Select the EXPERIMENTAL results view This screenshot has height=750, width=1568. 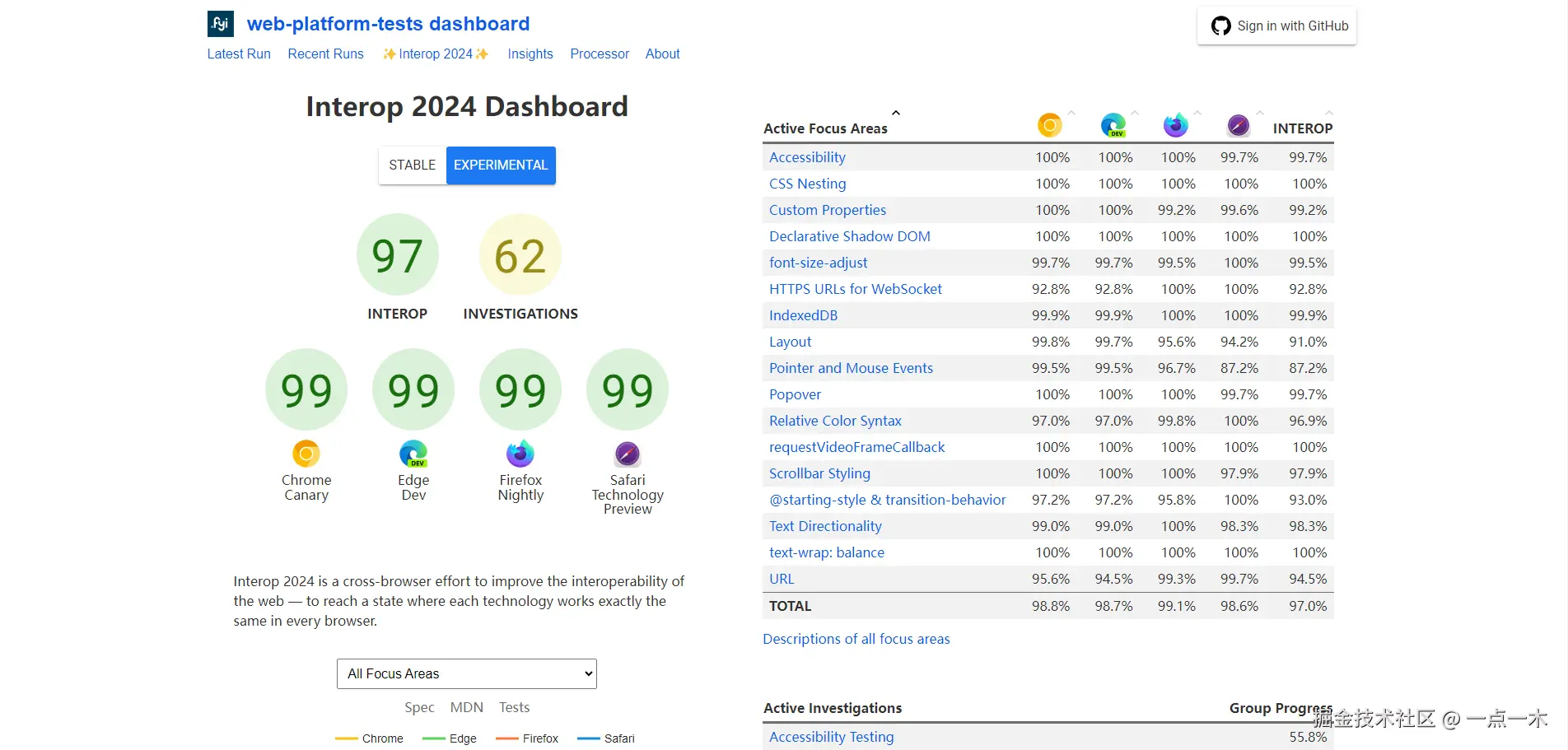[x=501, y=165]
